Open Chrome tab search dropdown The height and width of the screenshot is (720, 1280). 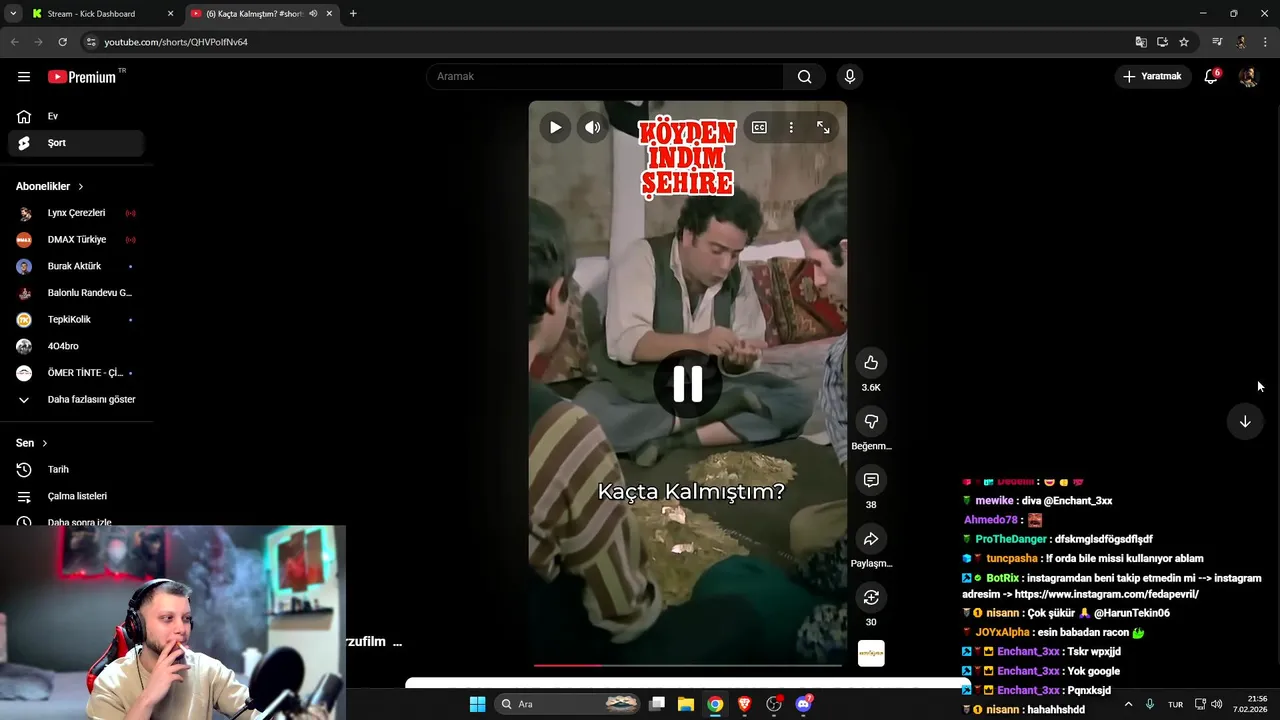(13, 14)
